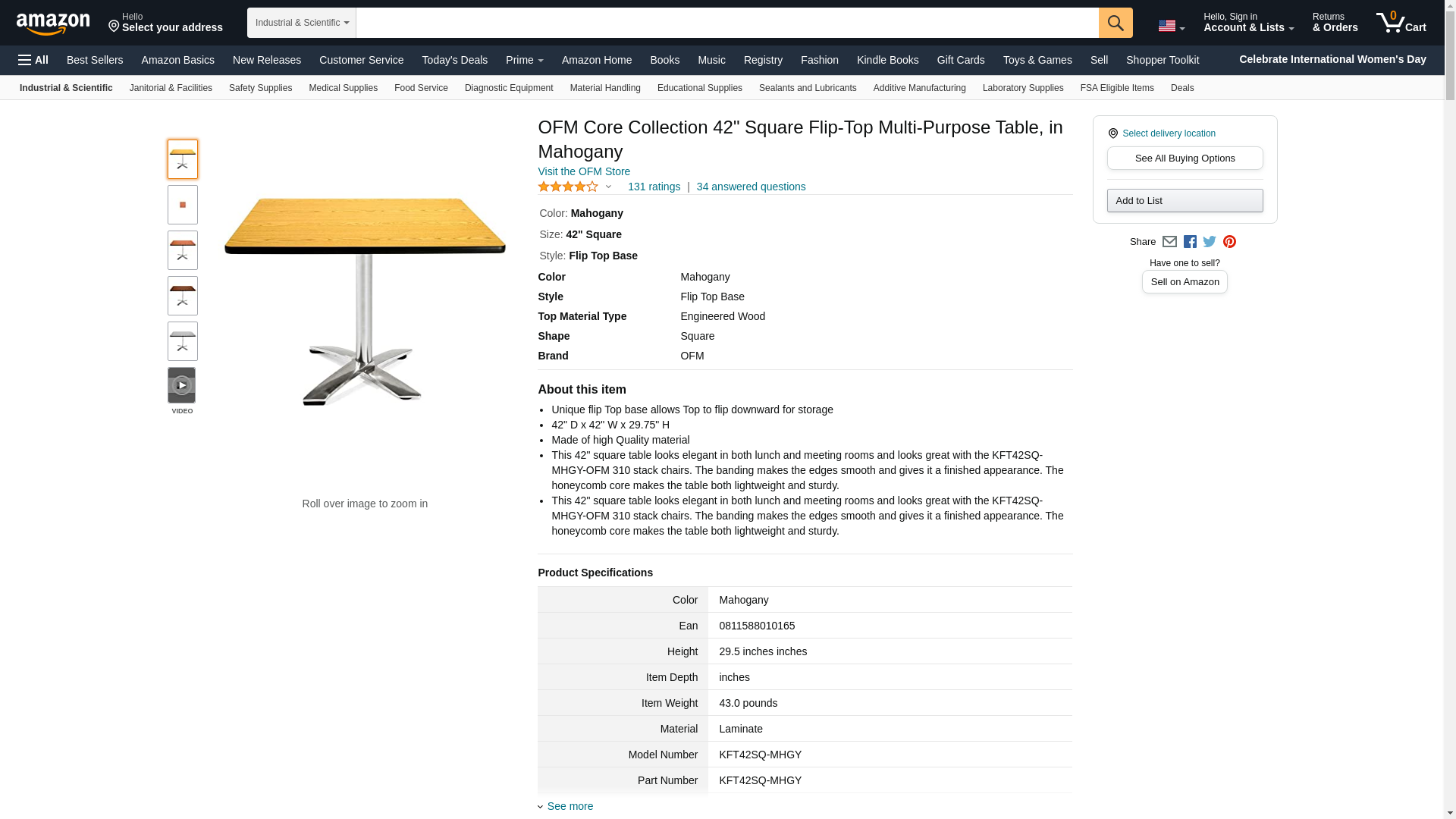Click the Add to List button
The width and height of the screenshot is (1456, 819).
click(x=1185, y=201)
